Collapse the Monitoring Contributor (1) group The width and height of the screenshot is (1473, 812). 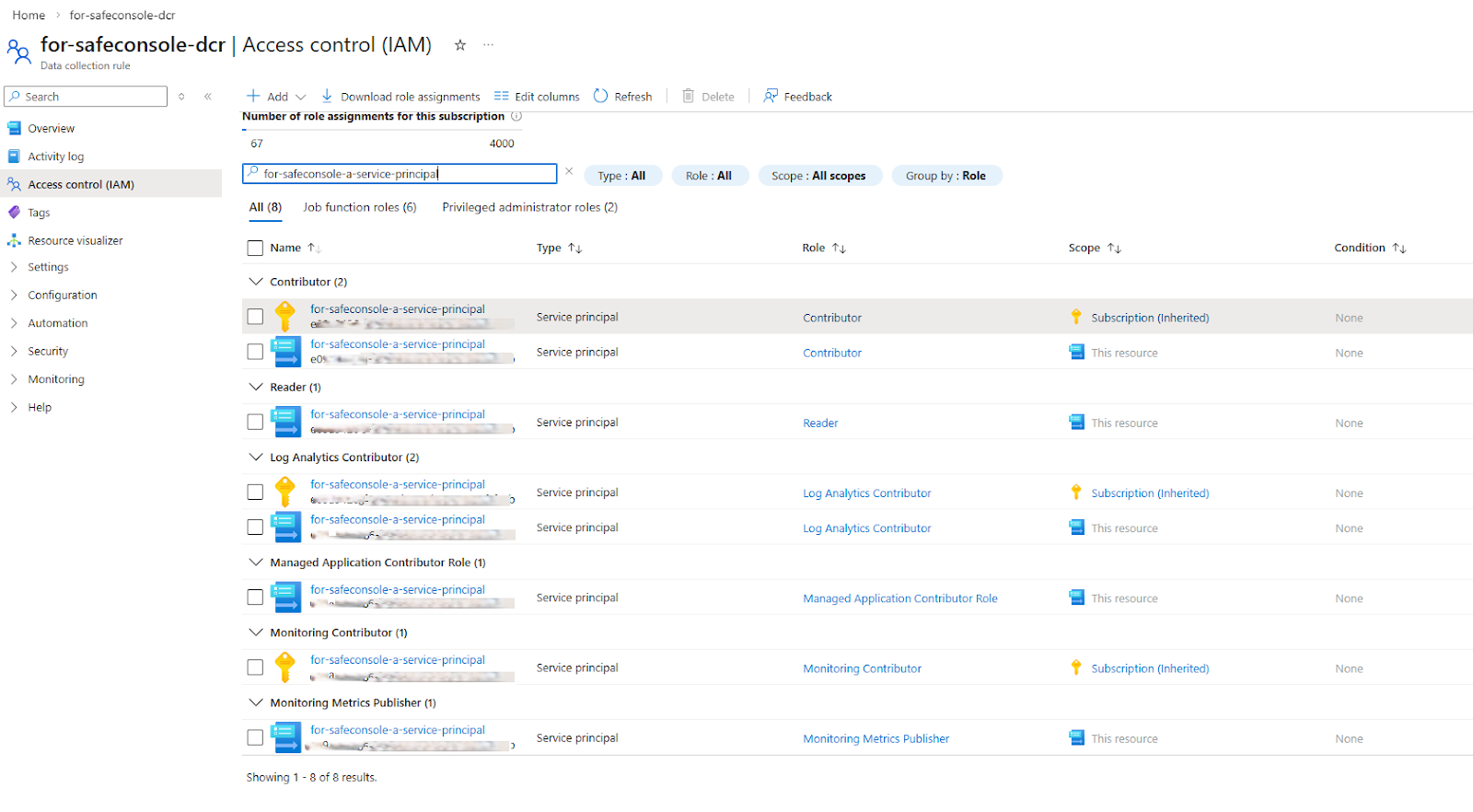(x=256, y=632)
